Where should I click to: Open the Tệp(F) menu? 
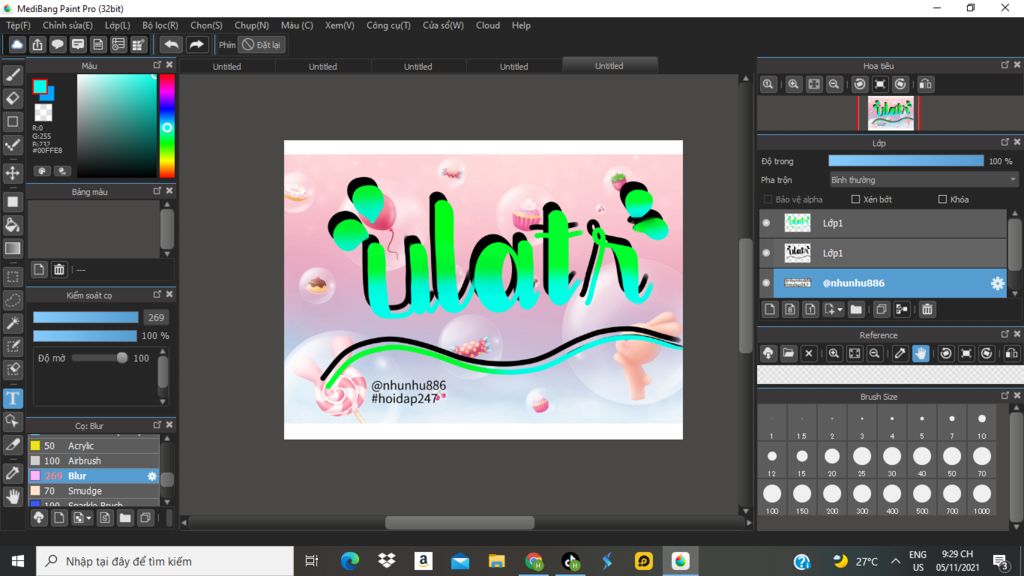[x=18, y=25]
